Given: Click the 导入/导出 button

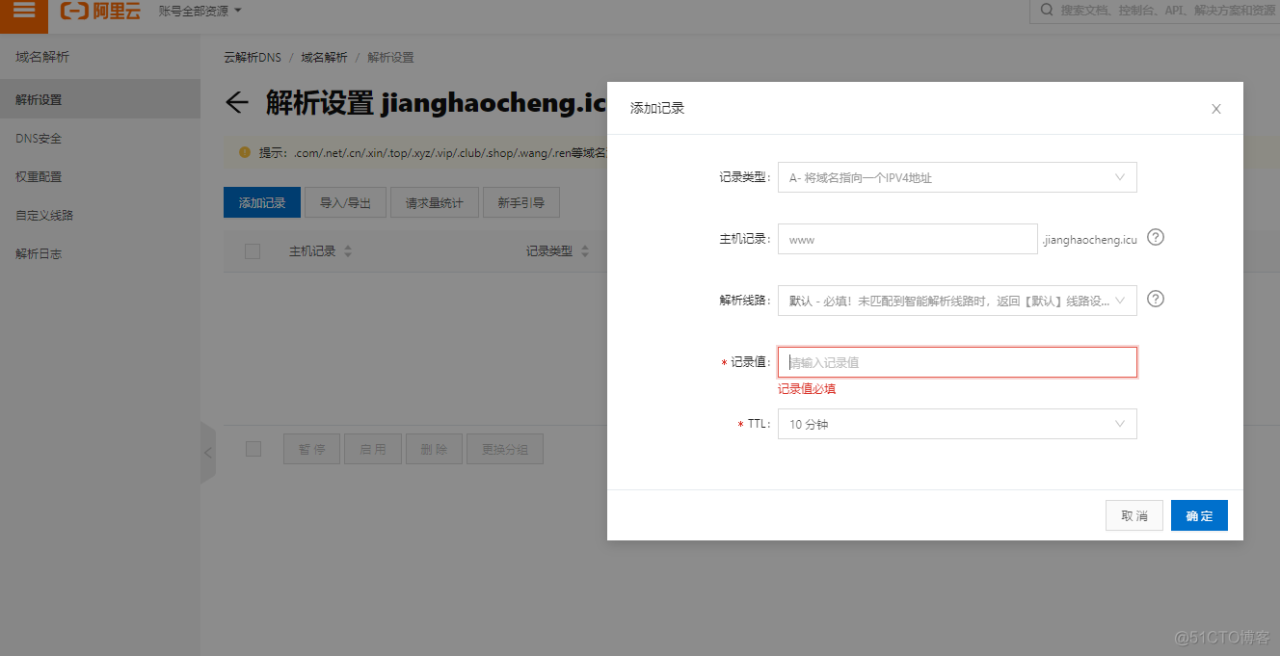Looking at the screenshot, I should point(345,202).
